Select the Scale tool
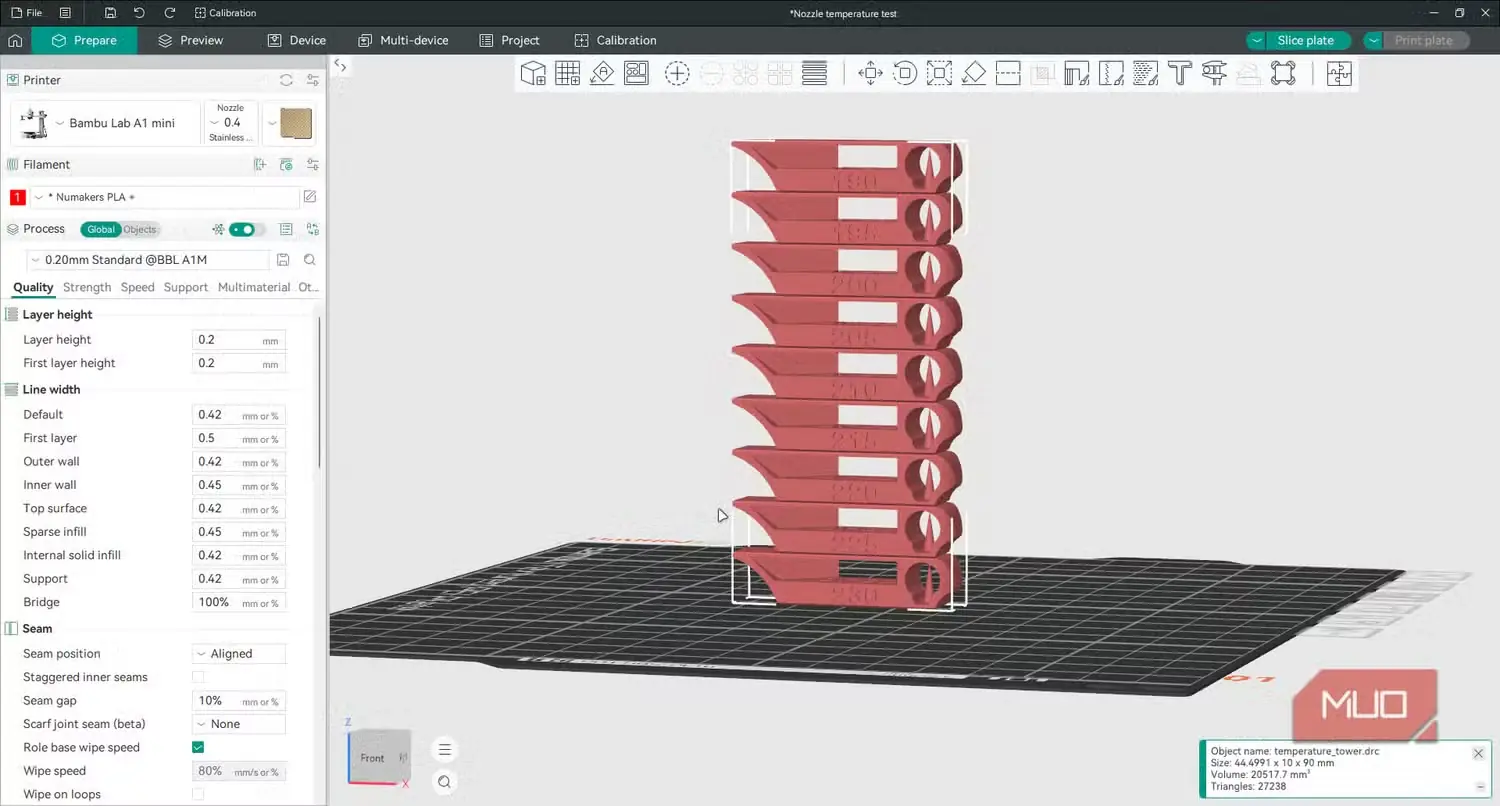The width and height of the screenshot is (1500, 806). [x=939, y=73]
